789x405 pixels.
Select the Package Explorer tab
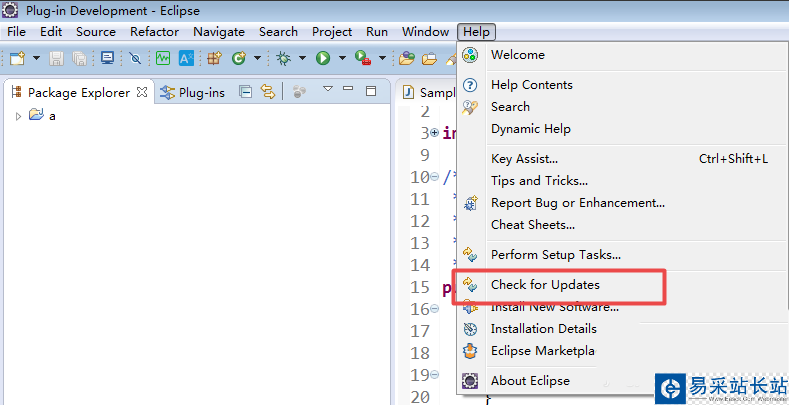[x=79, y=93]
